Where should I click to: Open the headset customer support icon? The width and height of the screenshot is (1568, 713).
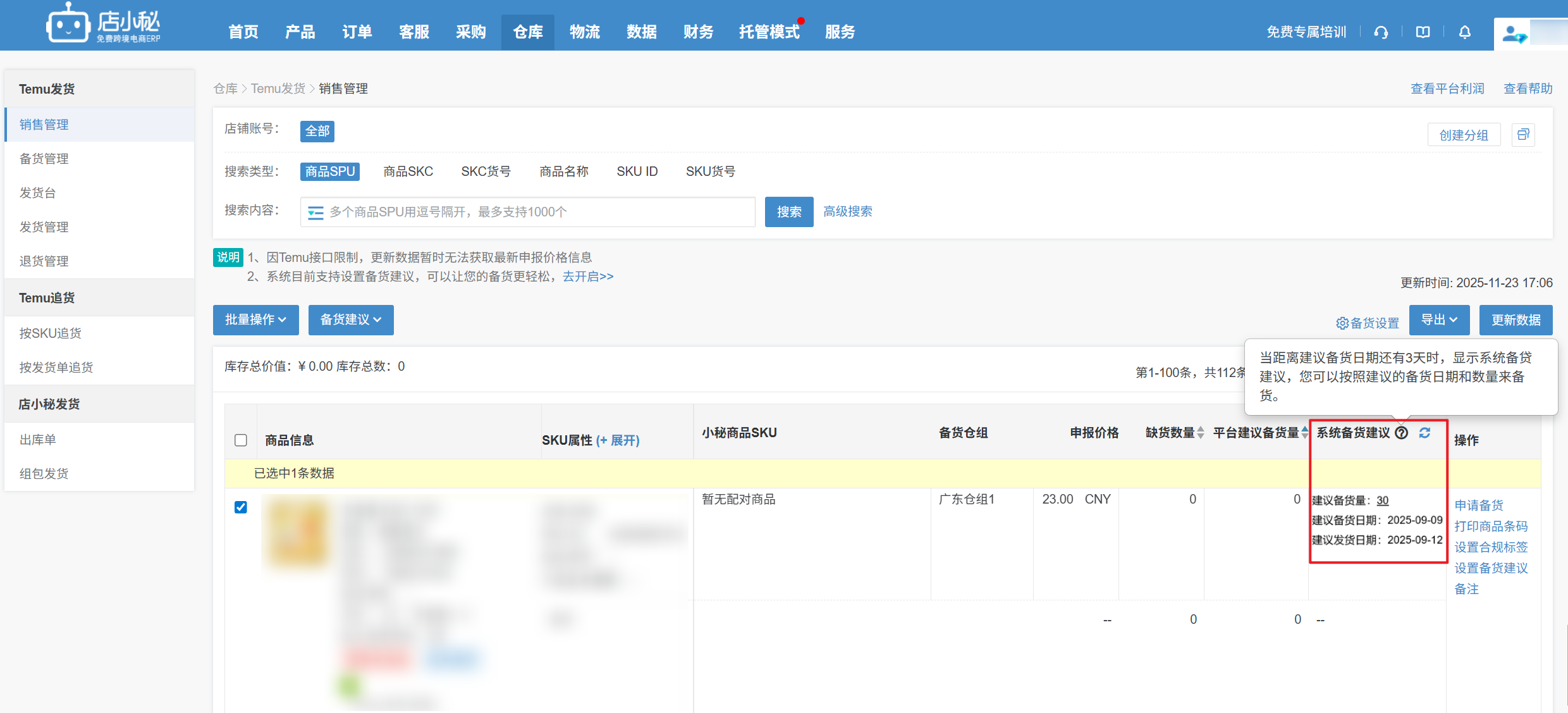(x=1381, y=32)
